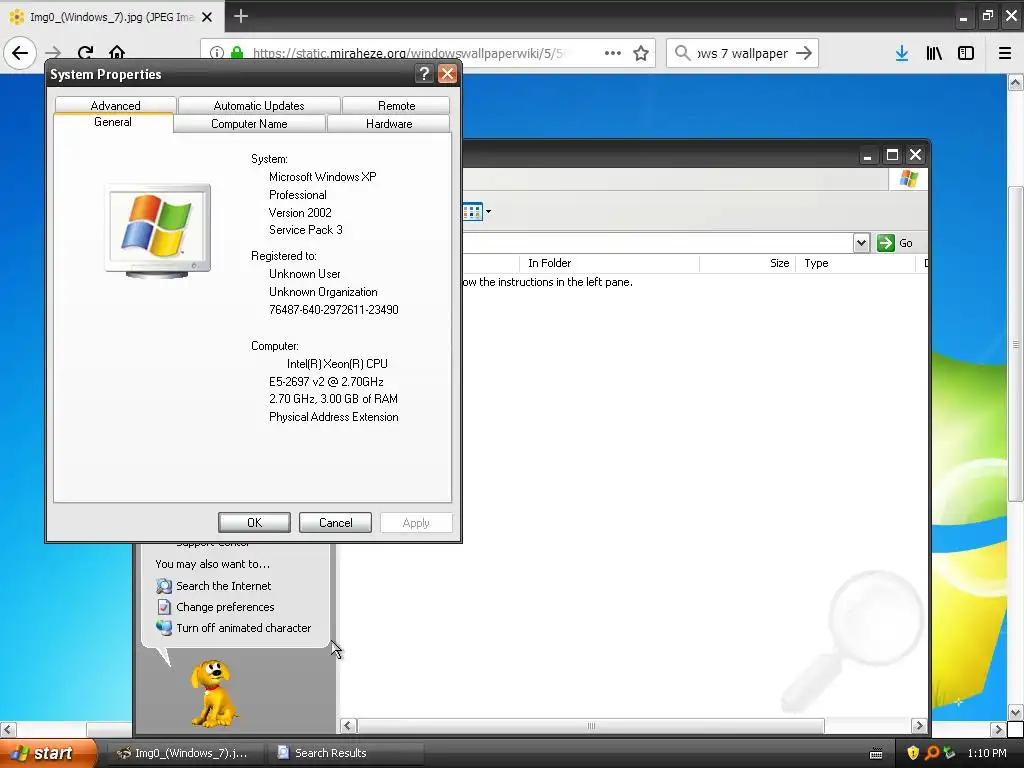The height and width of the screenshot is (768, 1024).
Task: Click scroll left arrow in Search Results pane
Action: [348, 726]
